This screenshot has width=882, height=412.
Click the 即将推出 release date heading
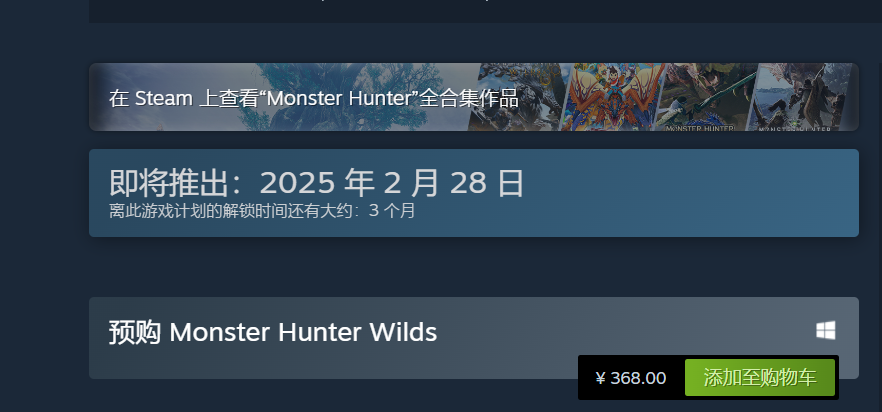(316, 183)
